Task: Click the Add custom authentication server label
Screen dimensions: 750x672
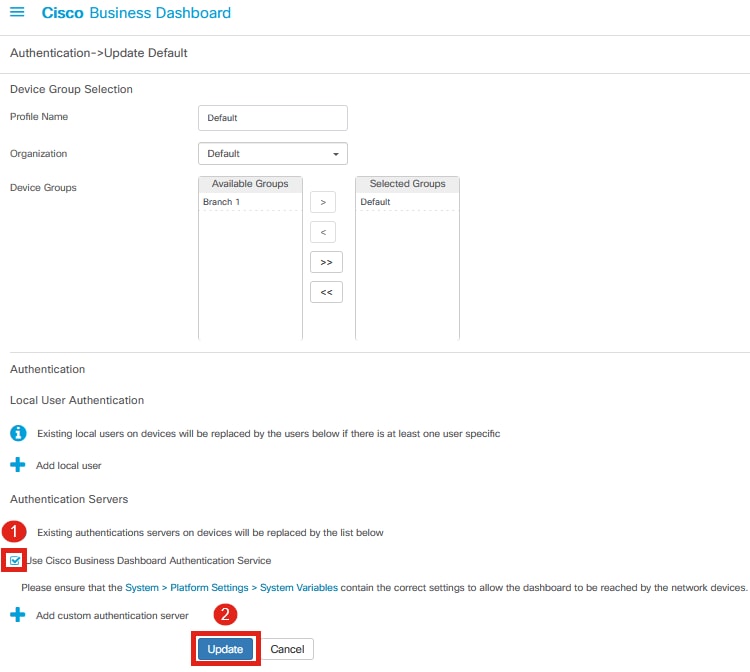Action: pos(112,616)
